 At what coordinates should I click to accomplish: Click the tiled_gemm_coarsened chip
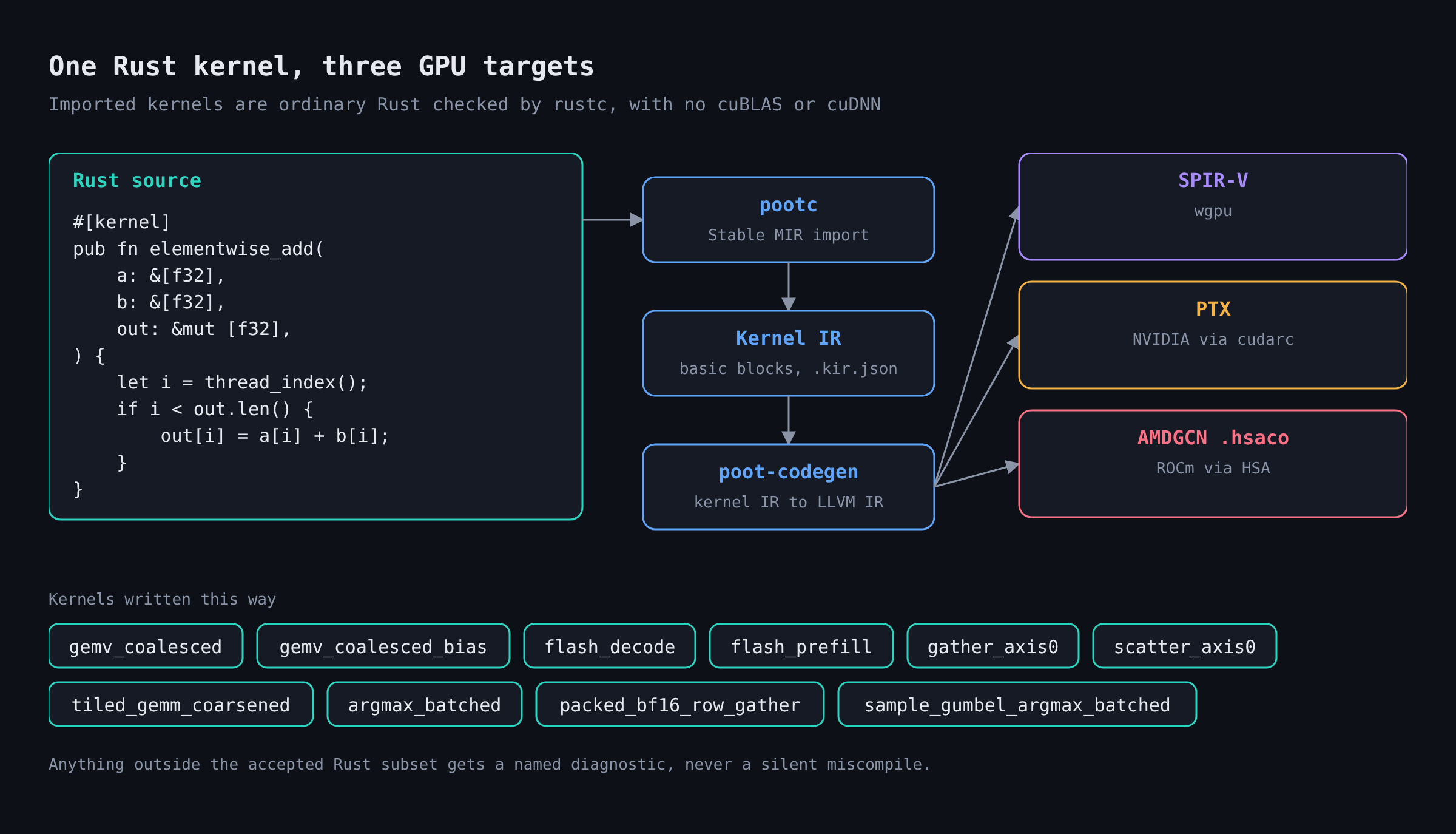click(x=181, y=704)
